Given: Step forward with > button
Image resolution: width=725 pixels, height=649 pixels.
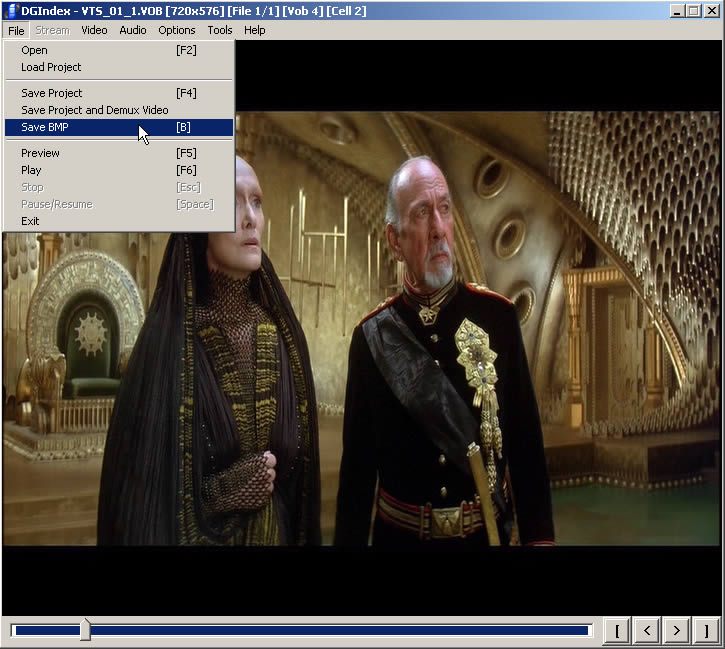Looking at the screenshot, I should coord(676,631).
